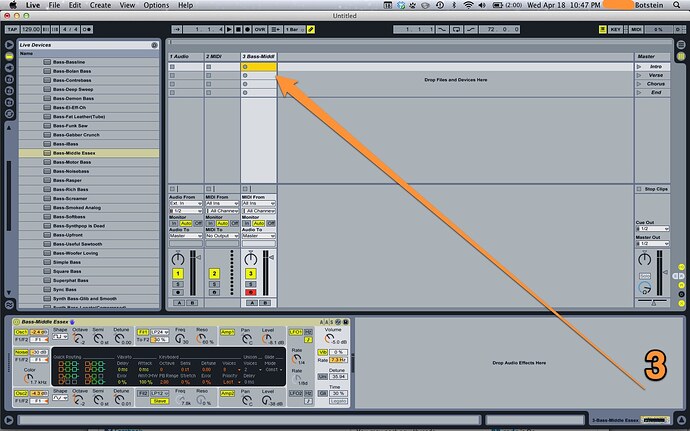Toggle the Osc1 button in synth
This screenshot has width=690, height=431.
[21, 332]
